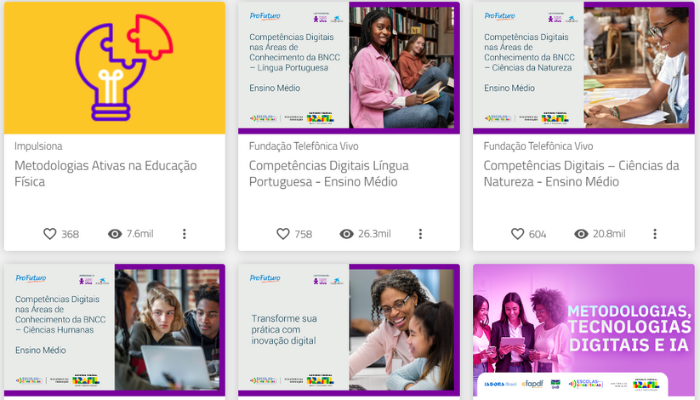Open the Ciências da Natureza course thumbnail
This screenshot has height=400, width=700.
point(584,68)
